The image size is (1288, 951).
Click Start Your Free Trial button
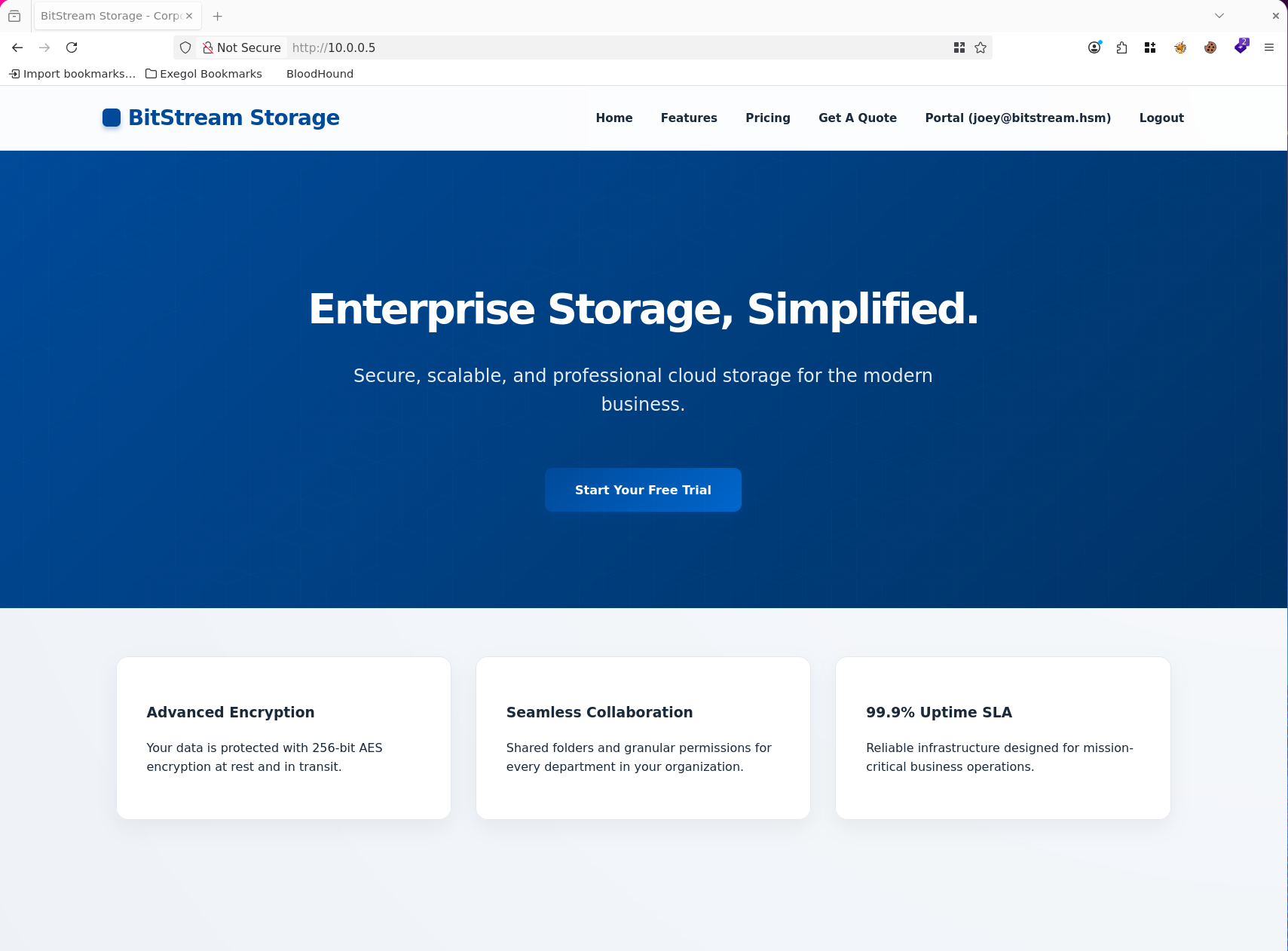tap(643, 490)
